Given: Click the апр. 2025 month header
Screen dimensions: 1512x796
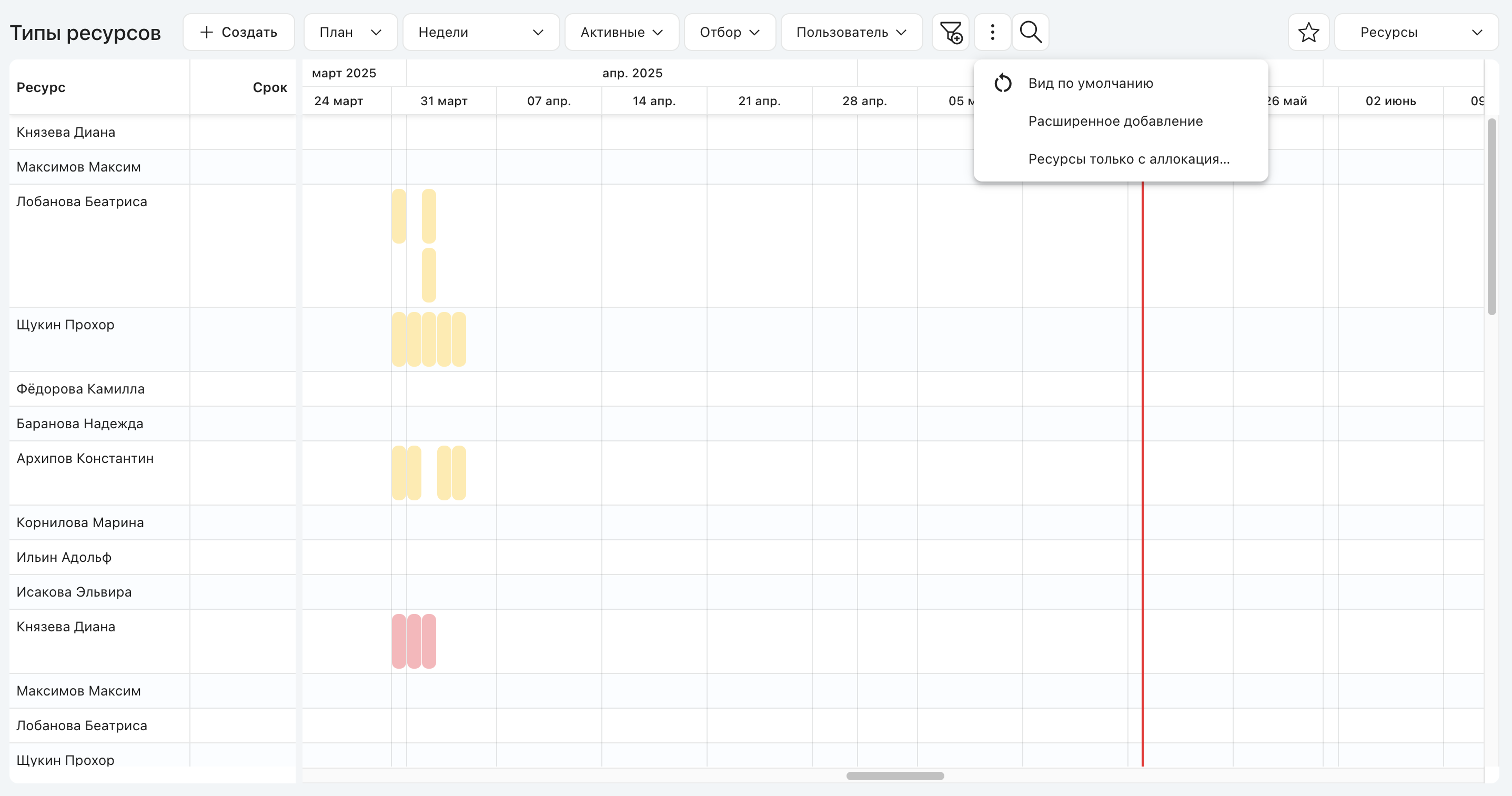Looking at the screenshot, I should [x=632, y=73].
